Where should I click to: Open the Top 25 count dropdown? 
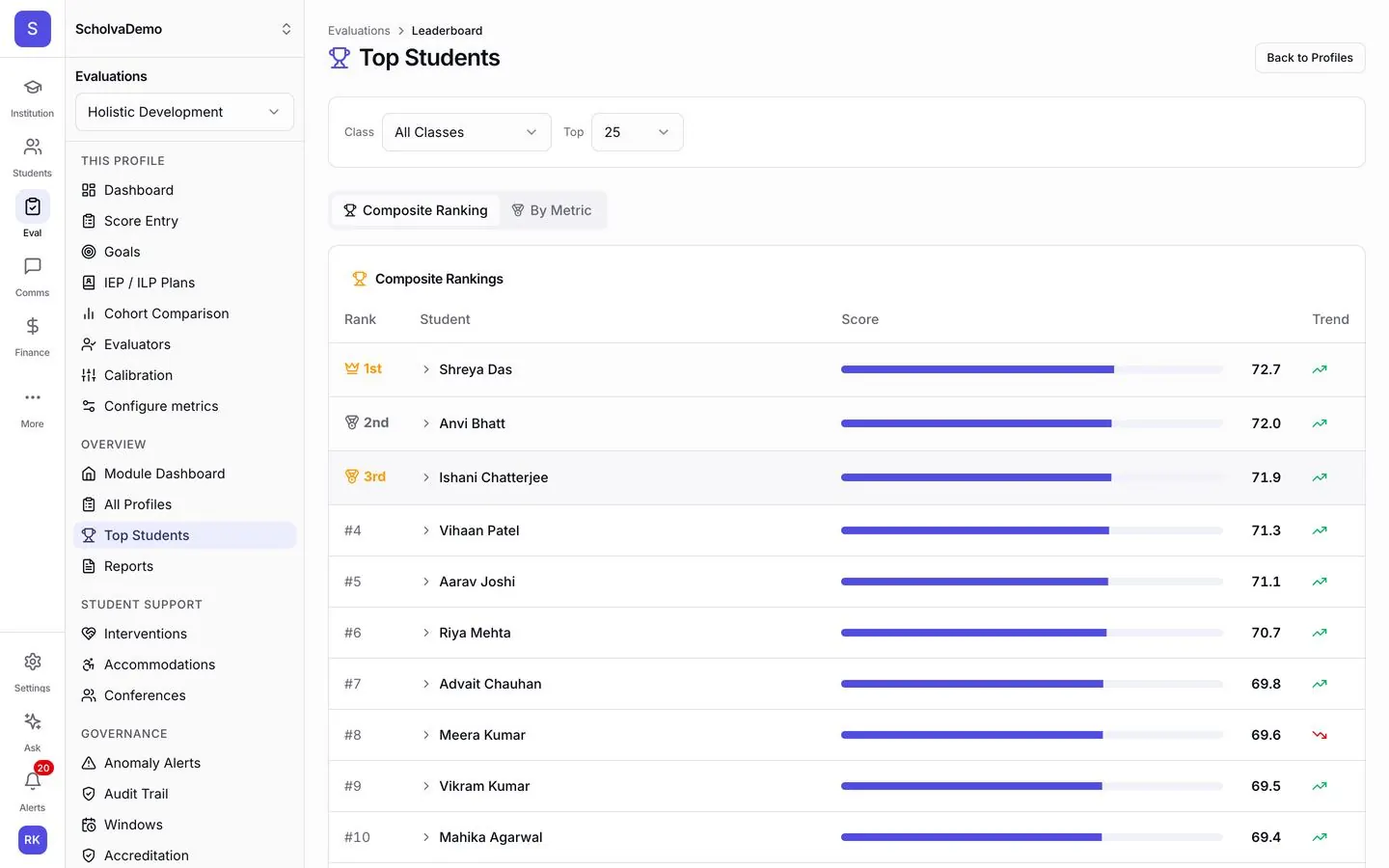[638, 132]
